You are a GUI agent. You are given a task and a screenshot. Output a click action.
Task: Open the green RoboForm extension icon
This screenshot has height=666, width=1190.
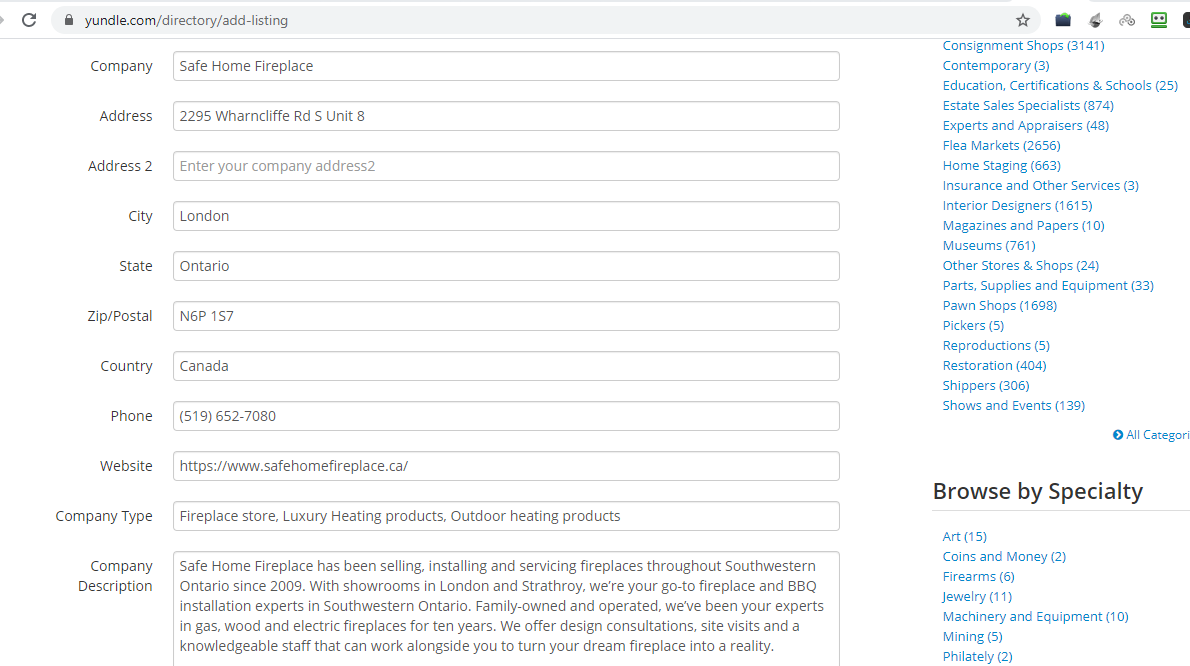pyautogui.click(x=1159, y=20)
